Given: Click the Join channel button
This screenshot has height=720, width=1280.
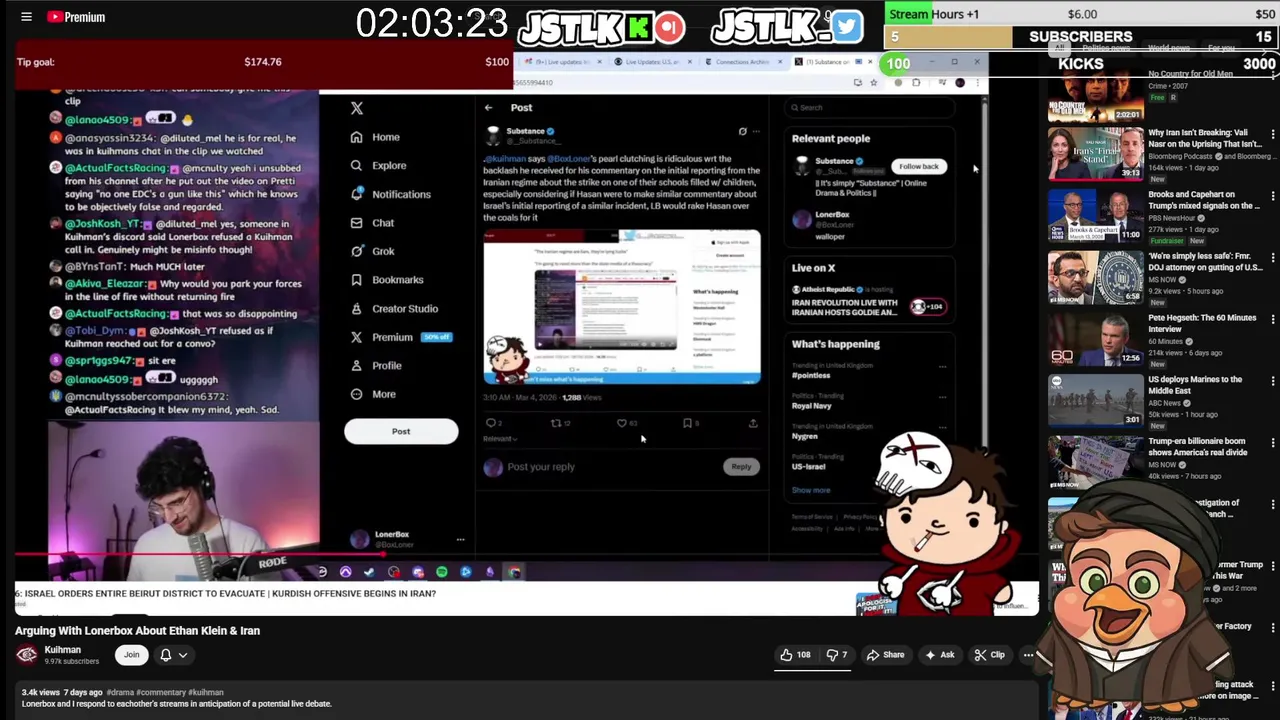Looking at the screenshot, I should (x=131, y=655).
